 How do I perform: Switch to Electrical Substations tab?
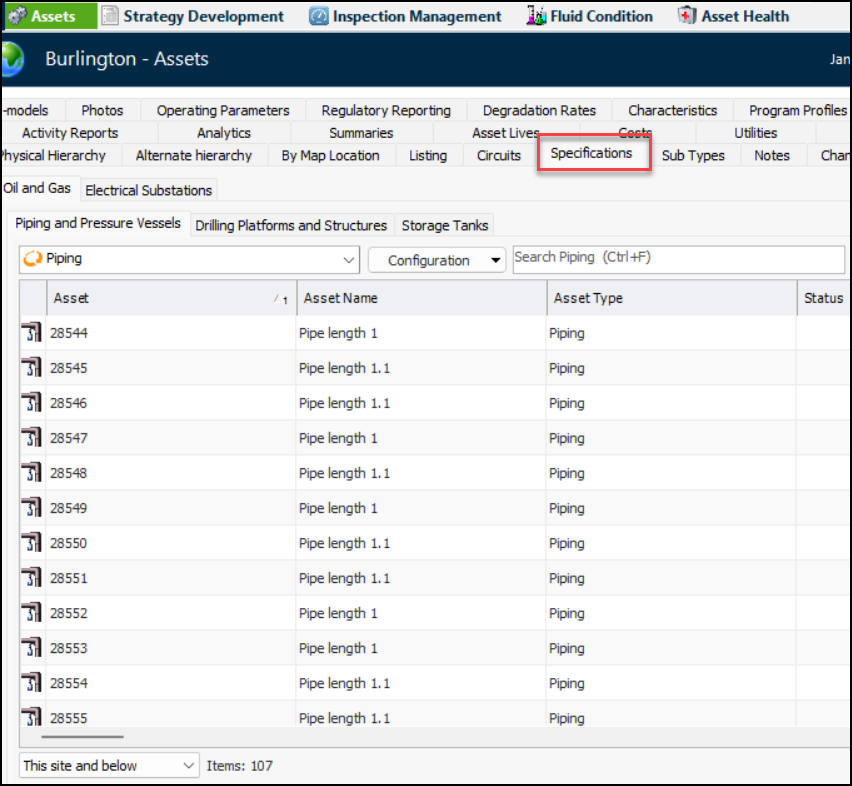[x=149, y=190]
